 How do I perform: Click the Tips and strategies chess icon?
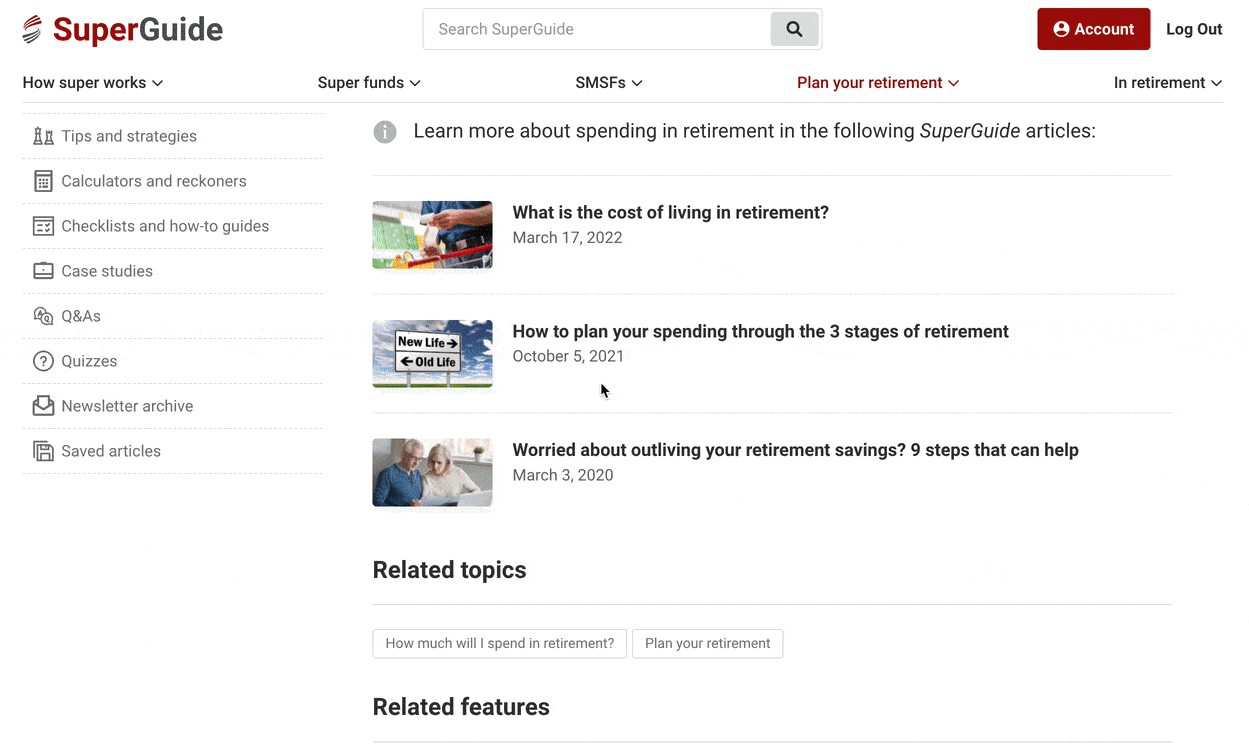tap(43, 136)
